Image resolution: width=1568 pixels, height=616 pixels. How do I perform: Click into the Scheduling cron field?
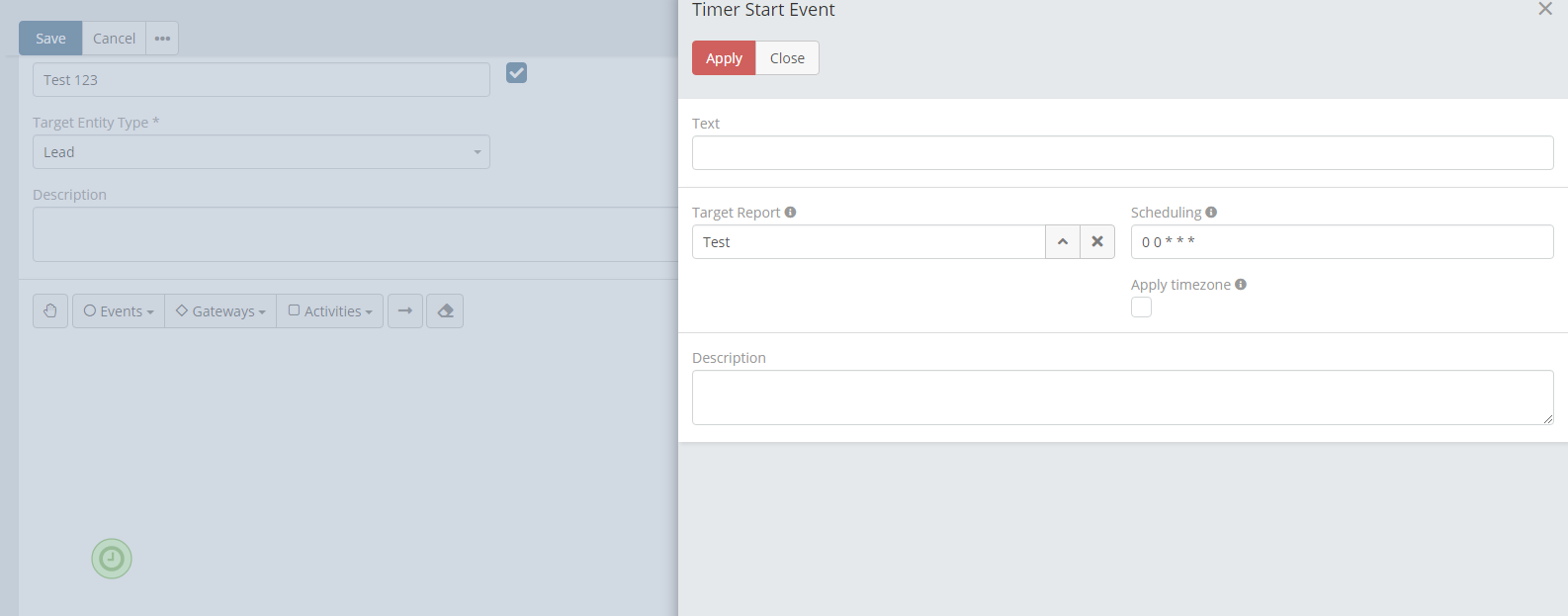click(x=1342, y=242)
